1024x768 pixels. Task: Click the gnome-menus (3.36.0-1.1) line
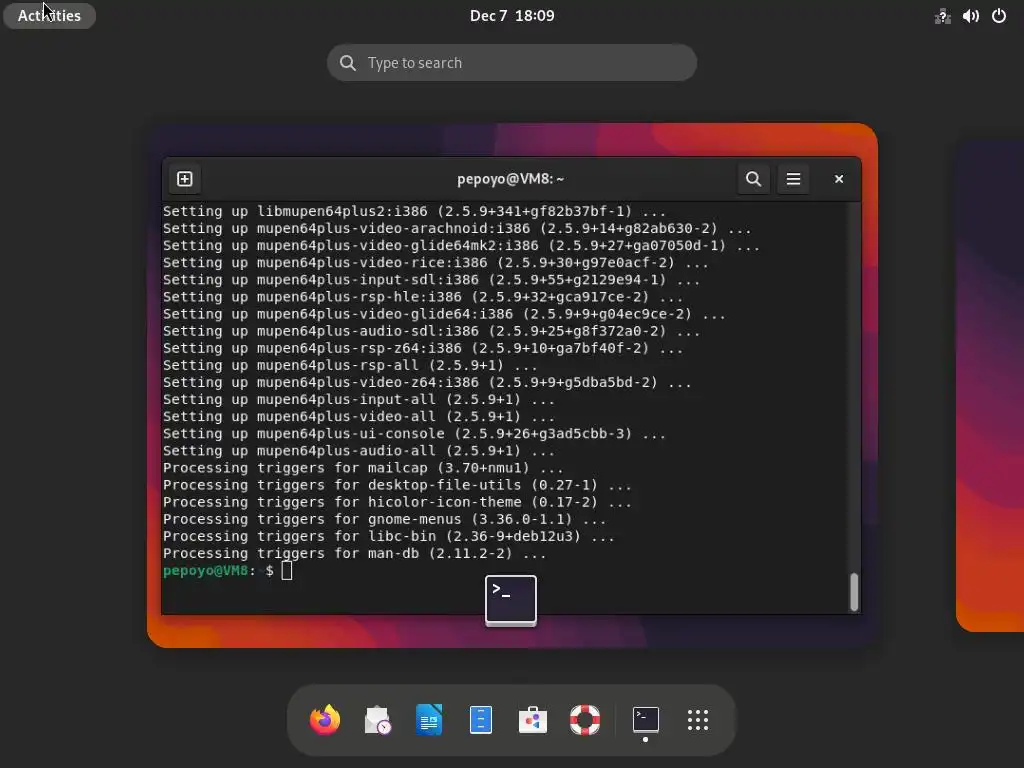[x=384, y=520]
